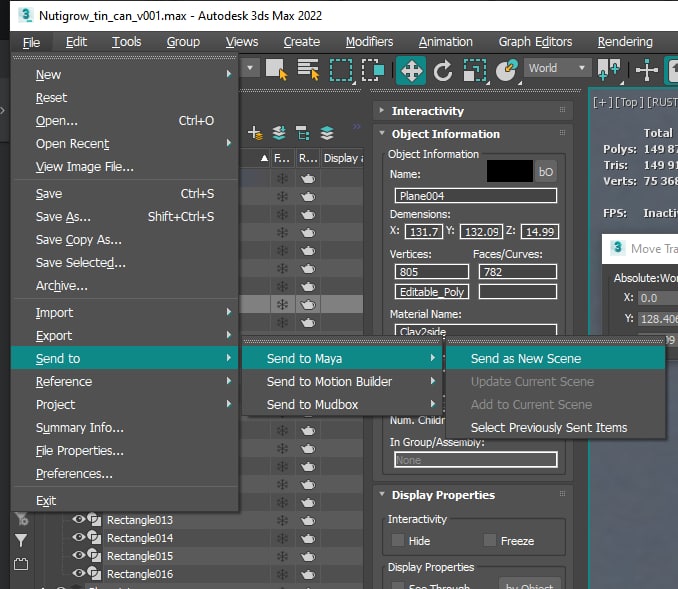Click Select Previously Sent Items
The image size is (678, 589).
(555, 427)
